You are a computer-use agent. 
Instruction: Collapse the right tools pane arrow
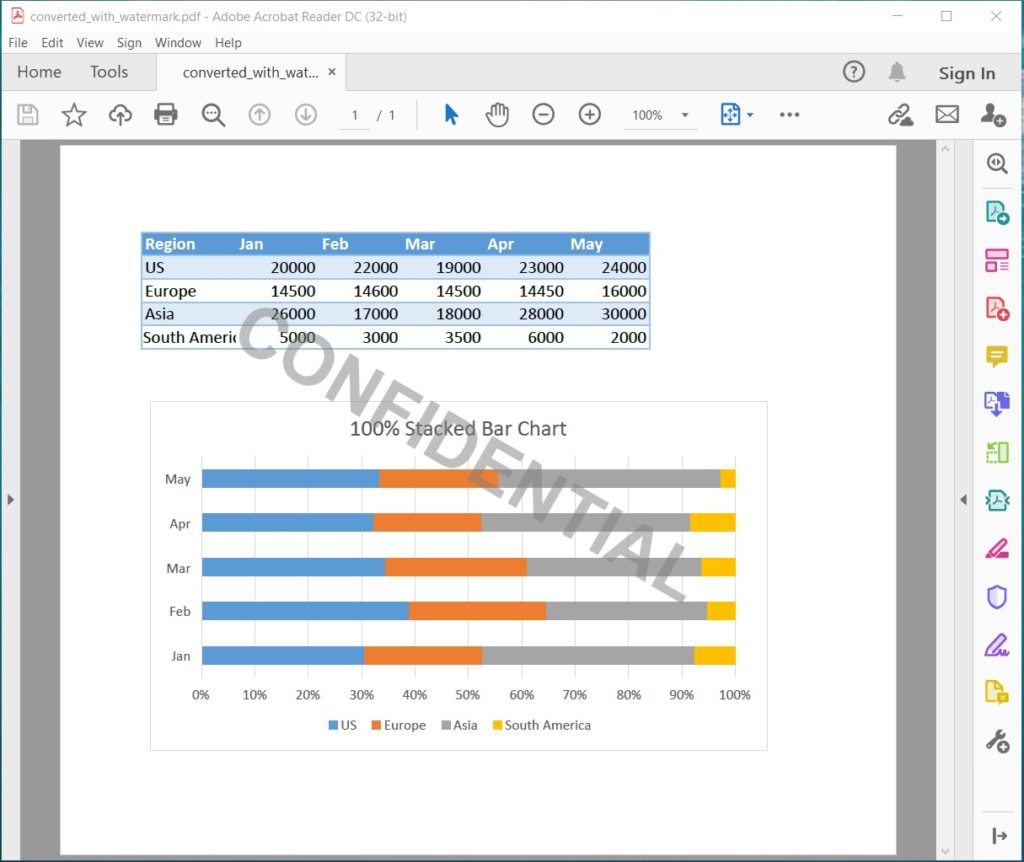(963, 499)
